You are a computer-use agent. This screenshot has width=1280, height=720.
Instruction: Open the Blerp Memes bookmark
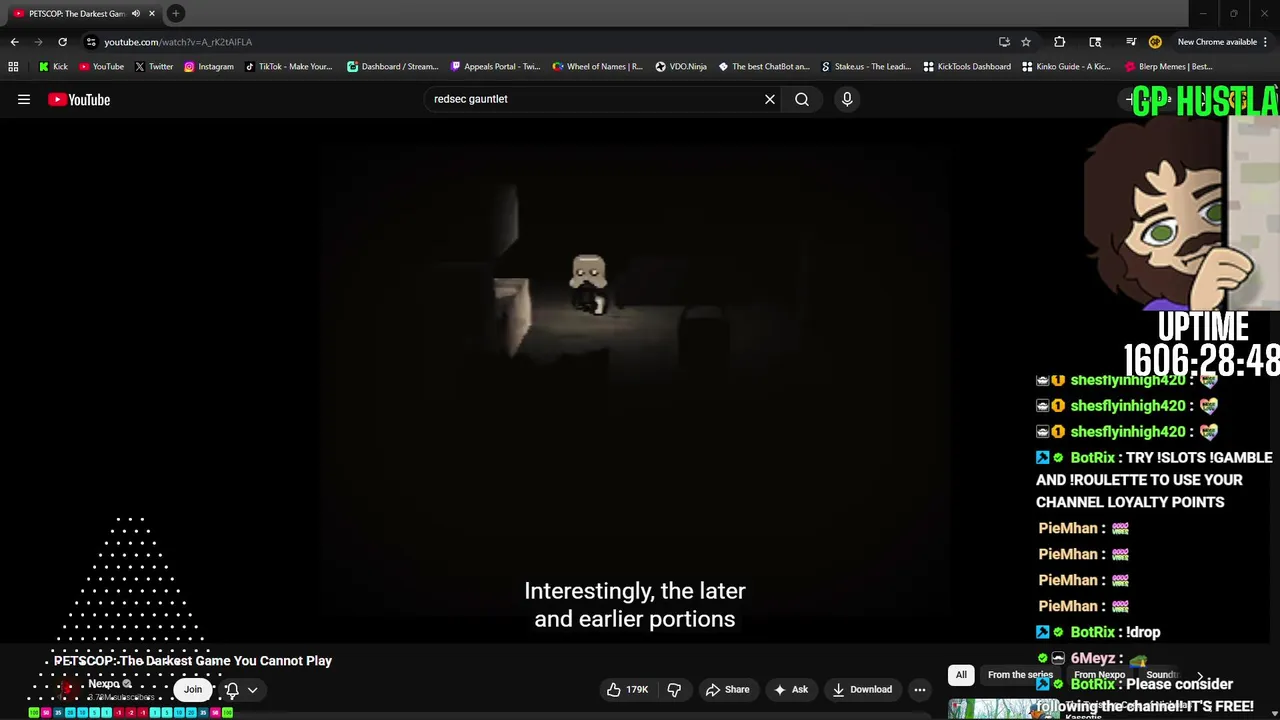1168,67
